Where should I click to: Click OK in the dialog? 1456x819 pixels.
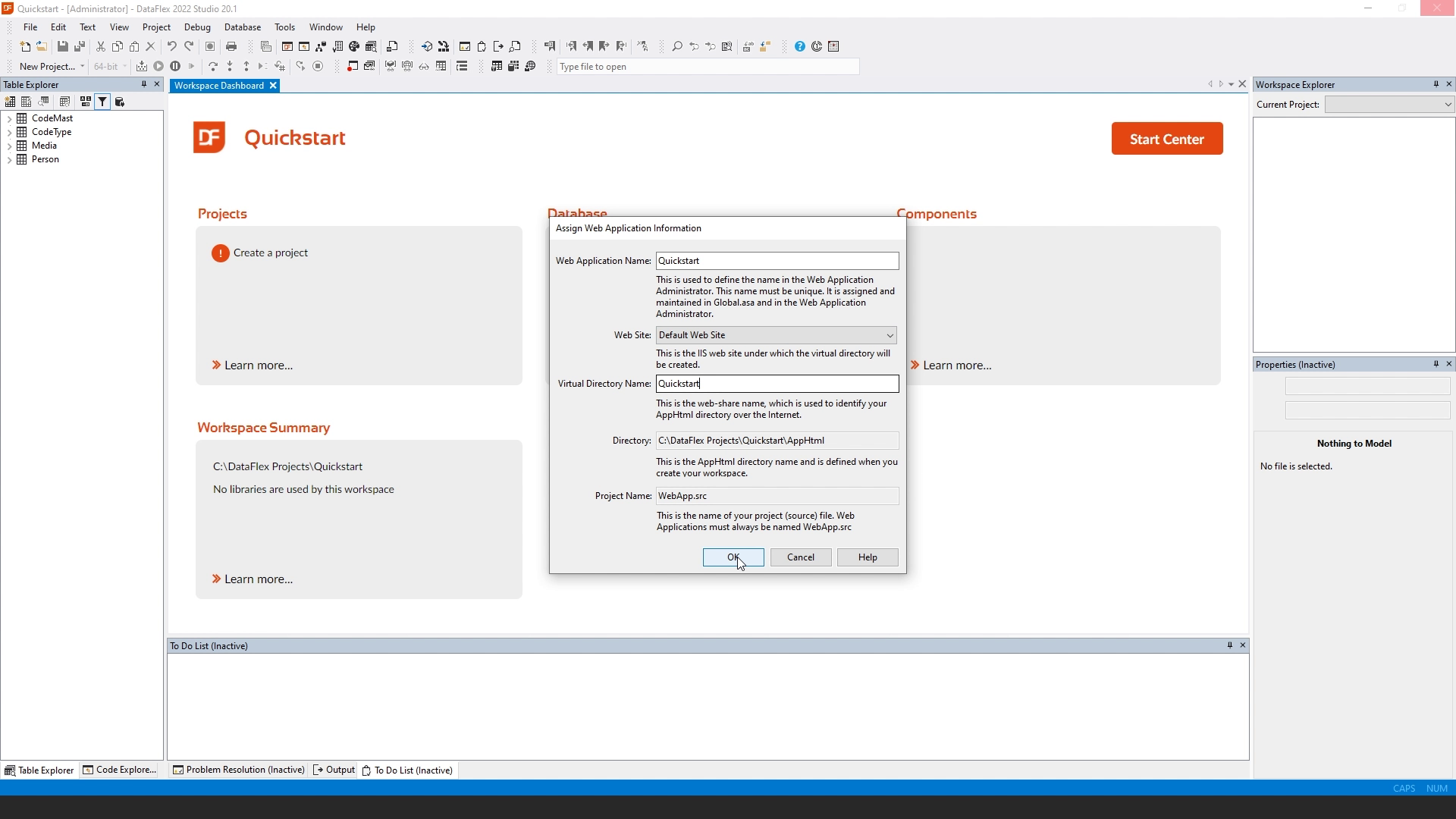[733, 557]
